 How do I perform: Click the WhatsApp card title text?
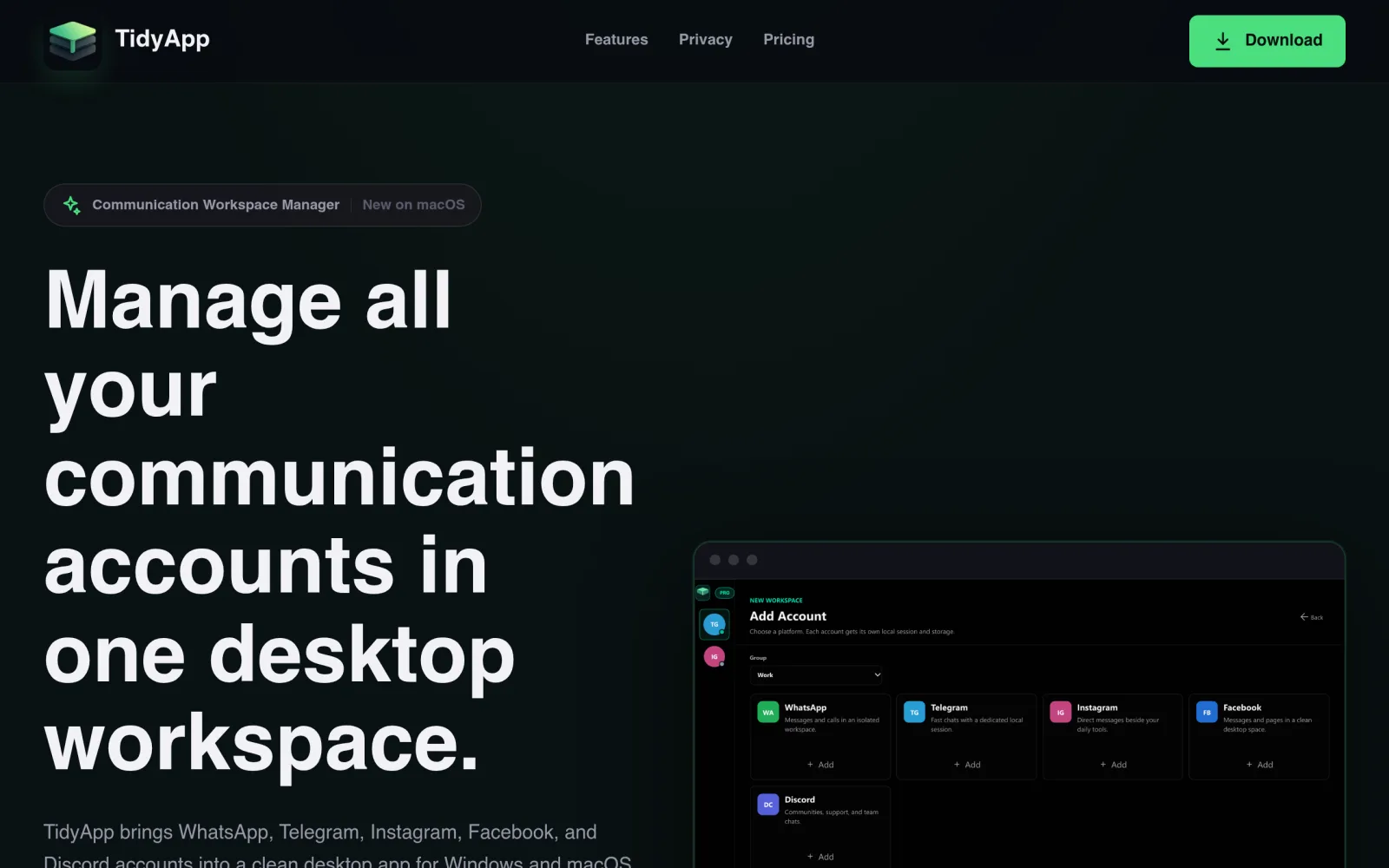click(x=806, y=708)
